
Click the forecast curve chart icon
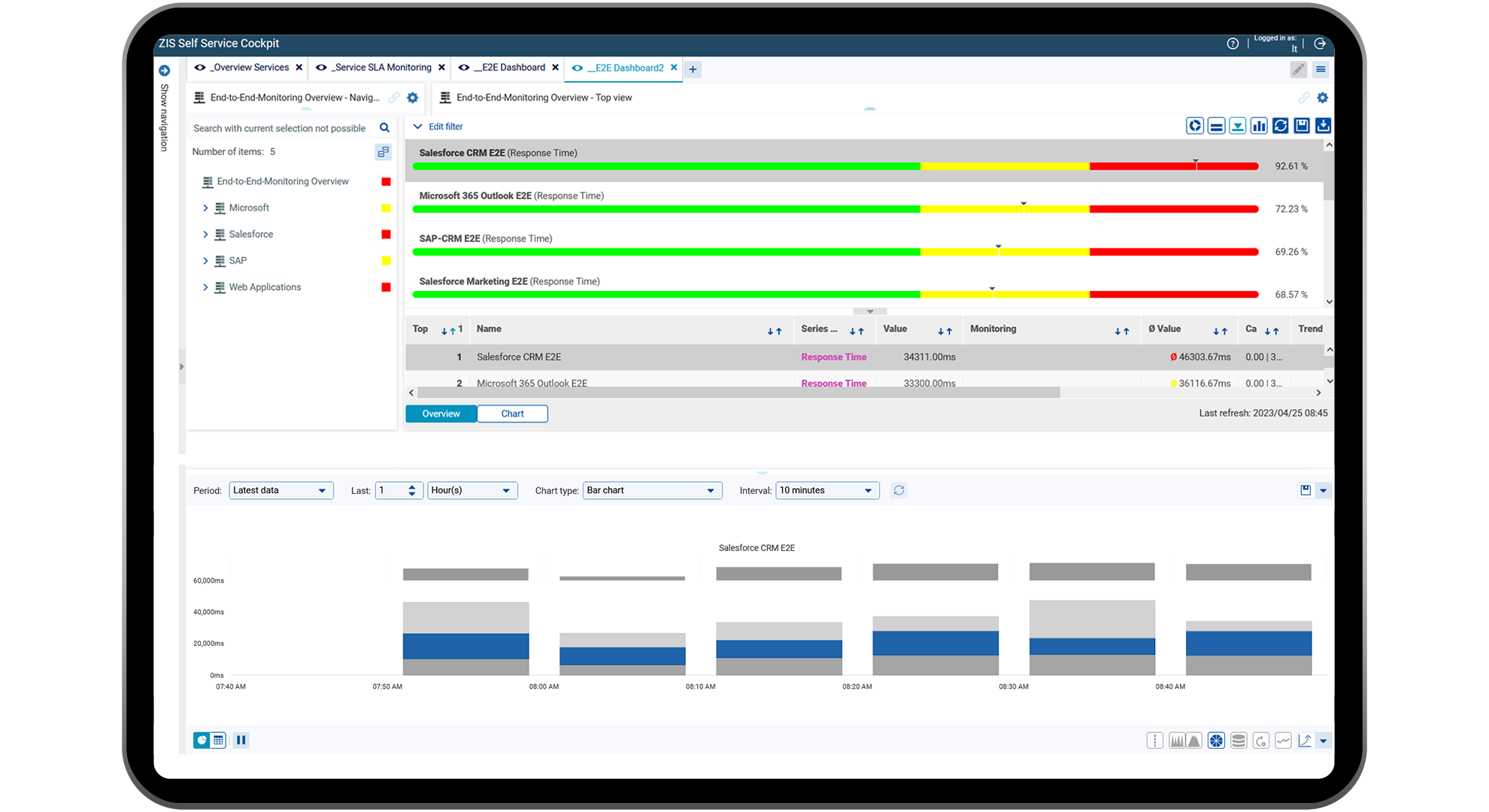(1305, 741)
